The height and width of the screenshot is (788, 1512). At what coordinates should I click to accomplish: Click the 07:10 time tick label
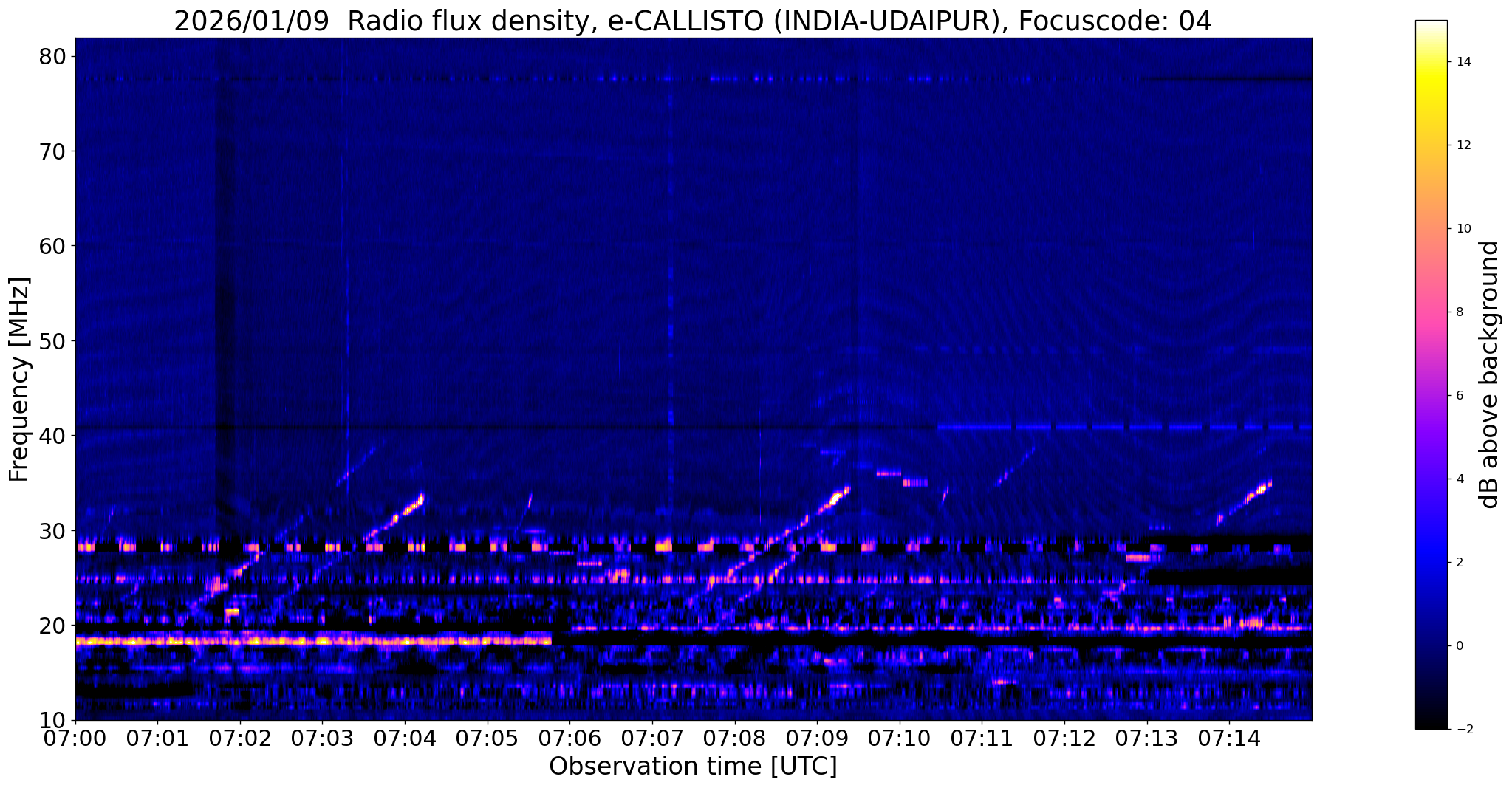point(900,738)
